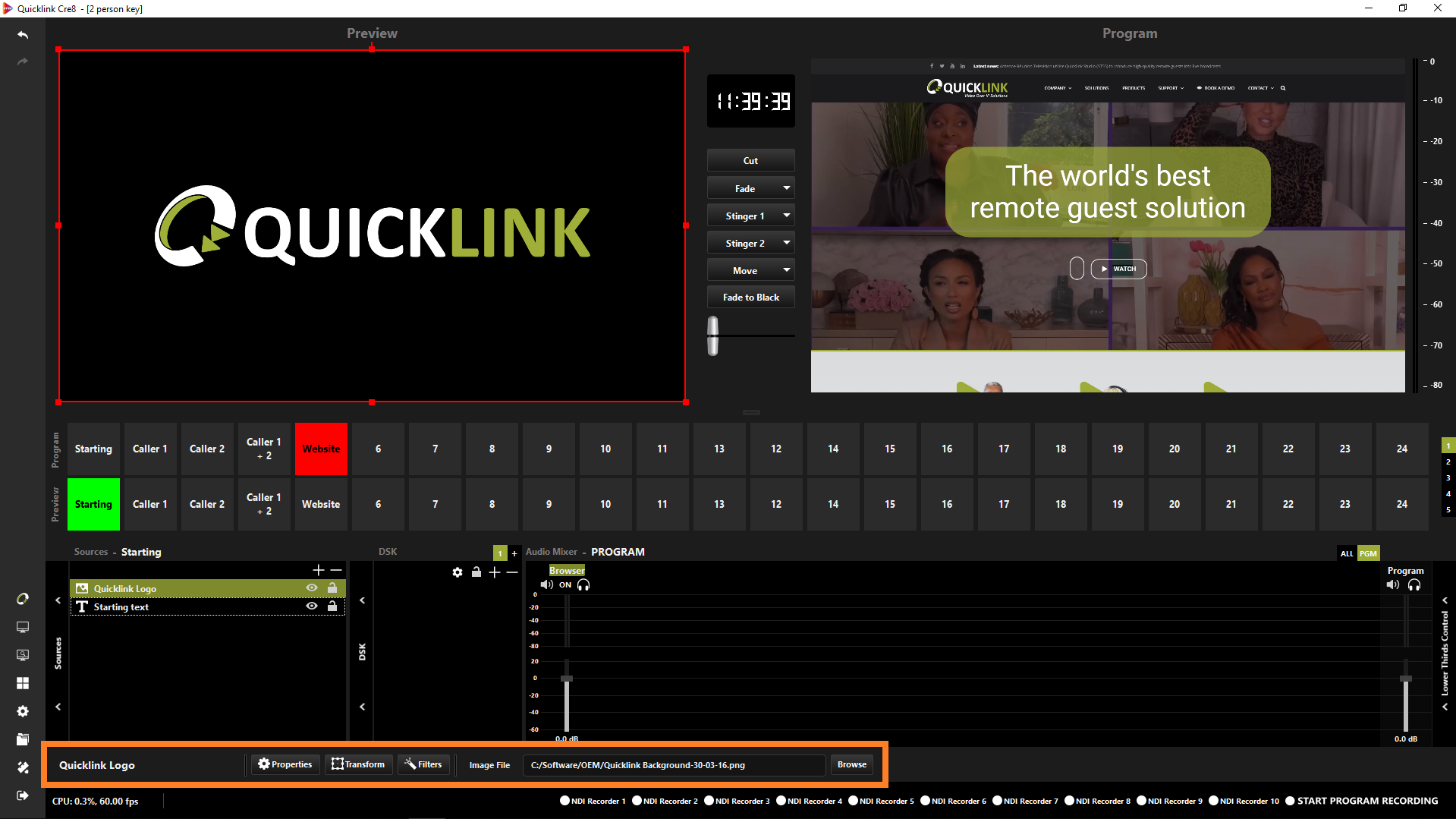Switch audio mixer to ALL tab
Screen dimensions: 1456x819
1347,553
